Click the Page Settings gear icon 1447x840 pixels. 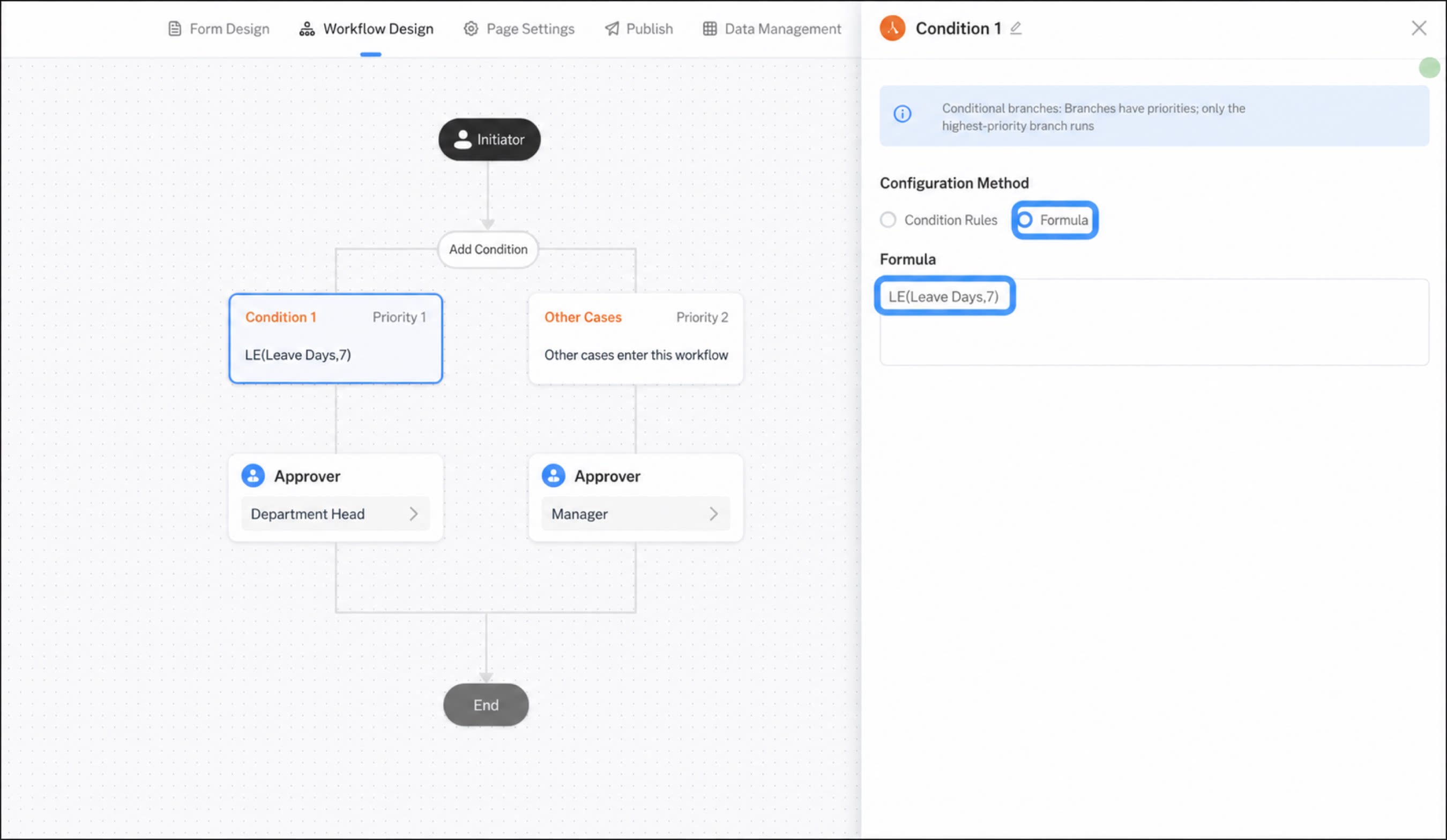(471, 29)
